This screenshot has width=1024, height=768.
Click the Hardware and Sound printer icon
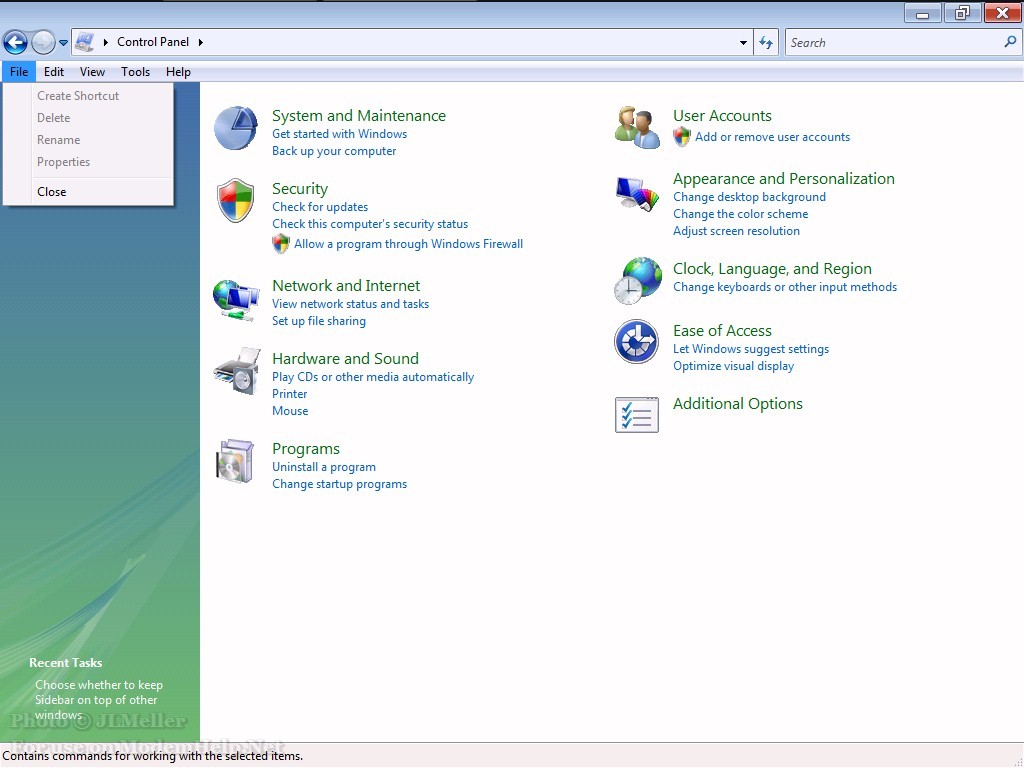(236, 371)
